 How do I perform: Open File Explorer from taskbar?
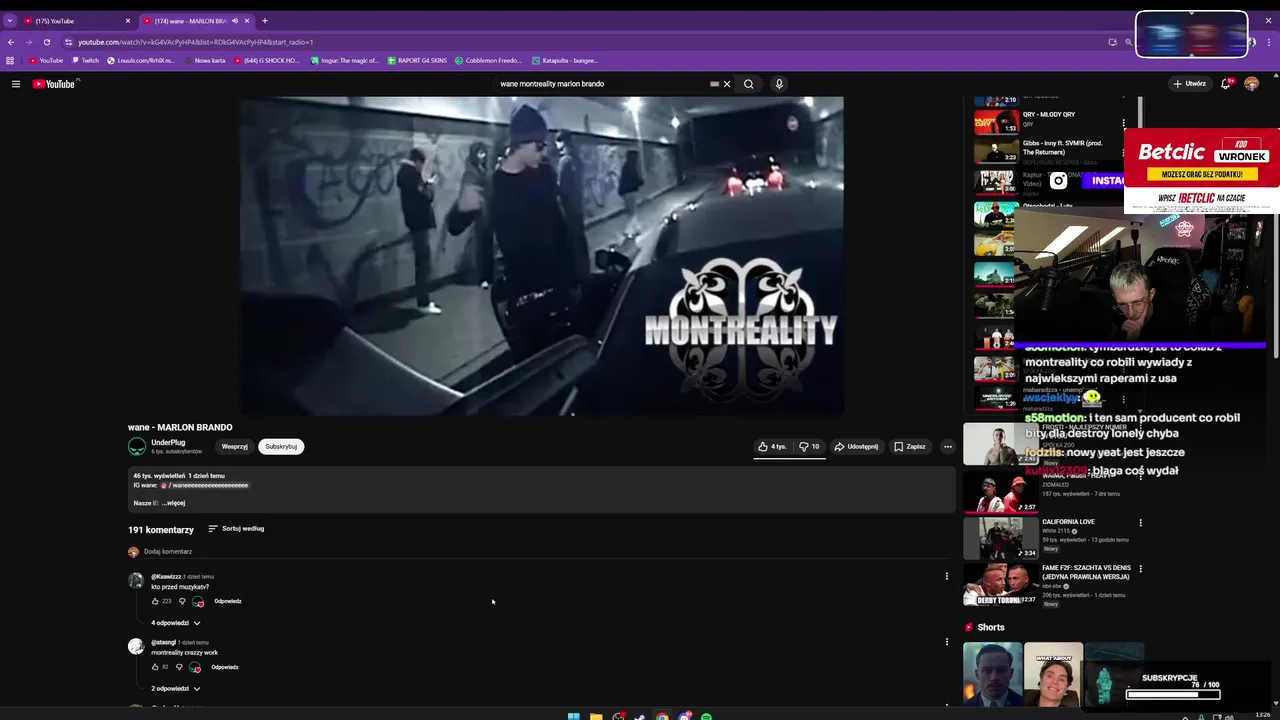[x=596, y=716]
